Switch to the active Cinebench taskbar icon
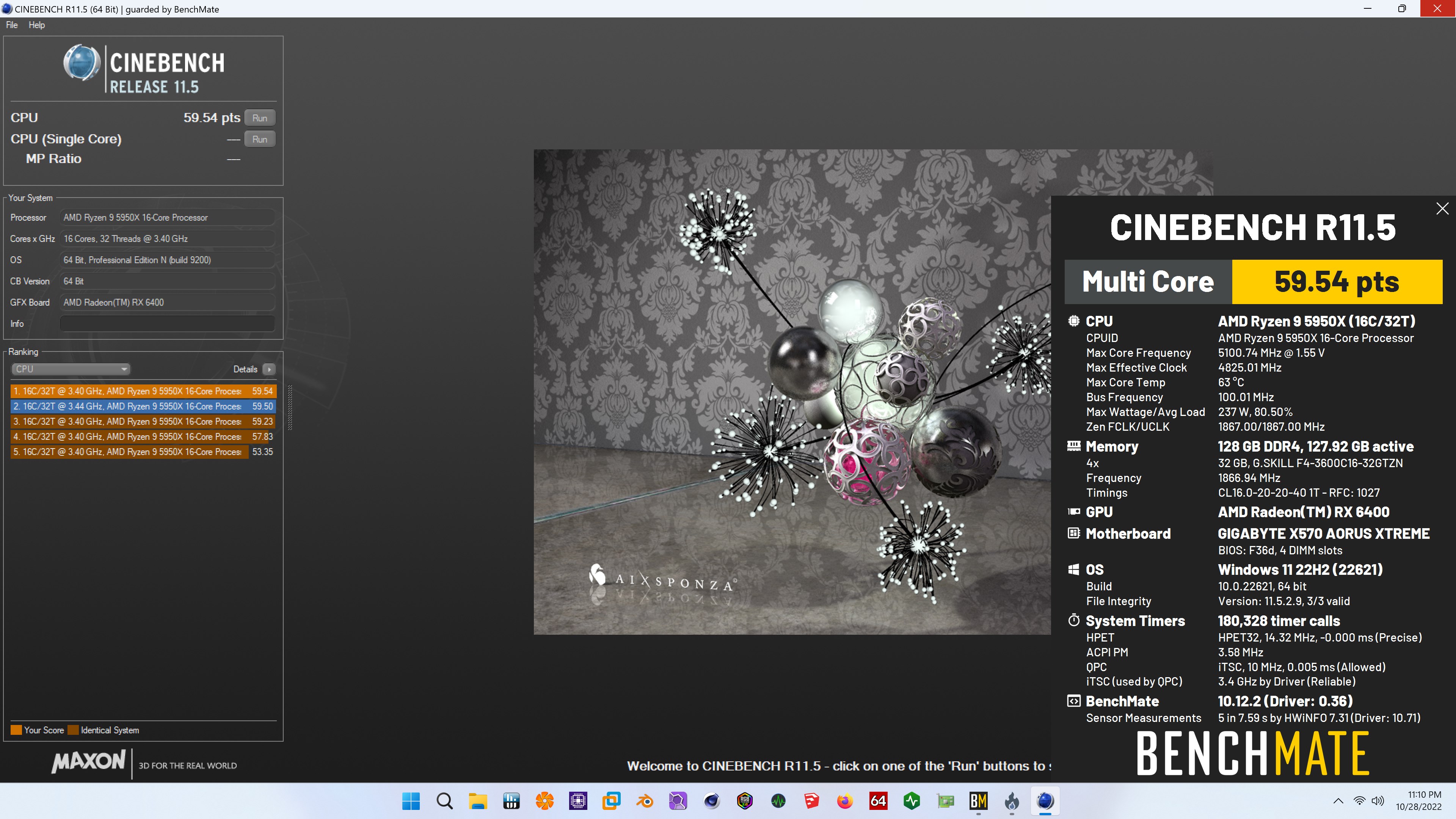 (1045, 800)
